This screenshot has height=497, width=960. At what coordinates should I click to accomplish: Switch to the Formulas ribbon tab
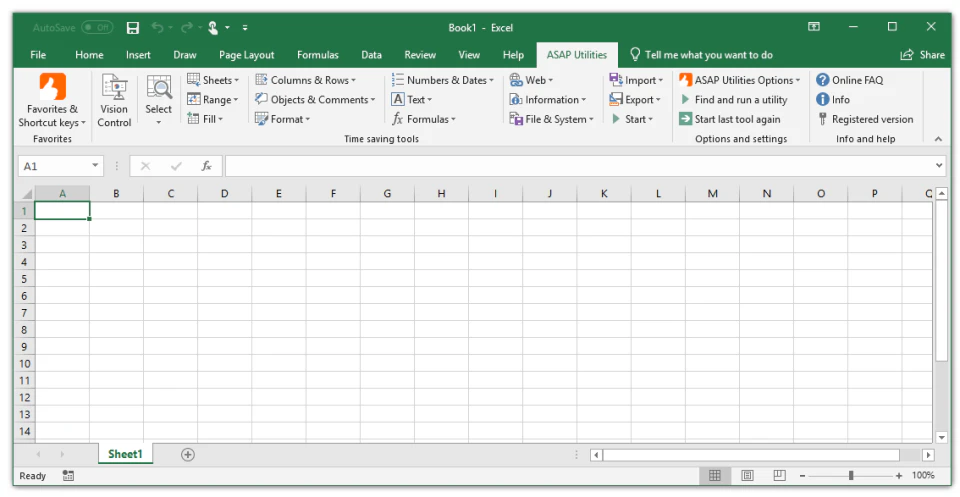[x=318, y=55]
